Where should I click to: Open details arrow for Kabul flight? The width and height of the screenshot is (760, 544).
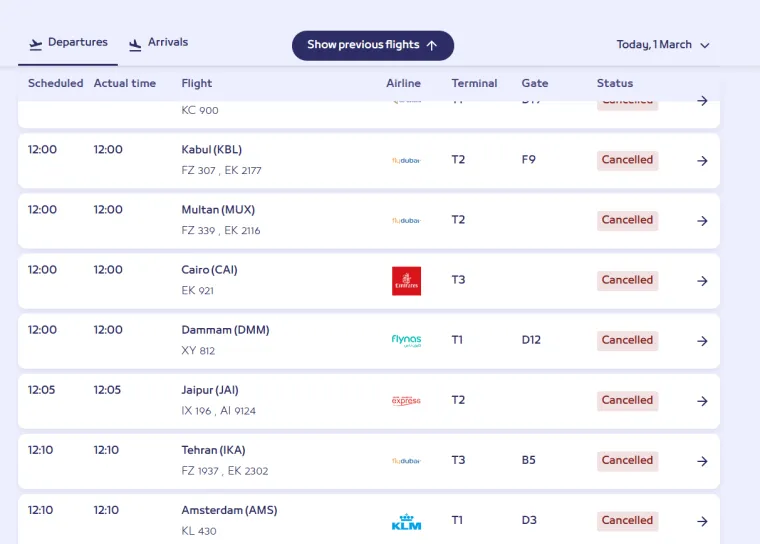pyautogui.click(x=702, y=161)
